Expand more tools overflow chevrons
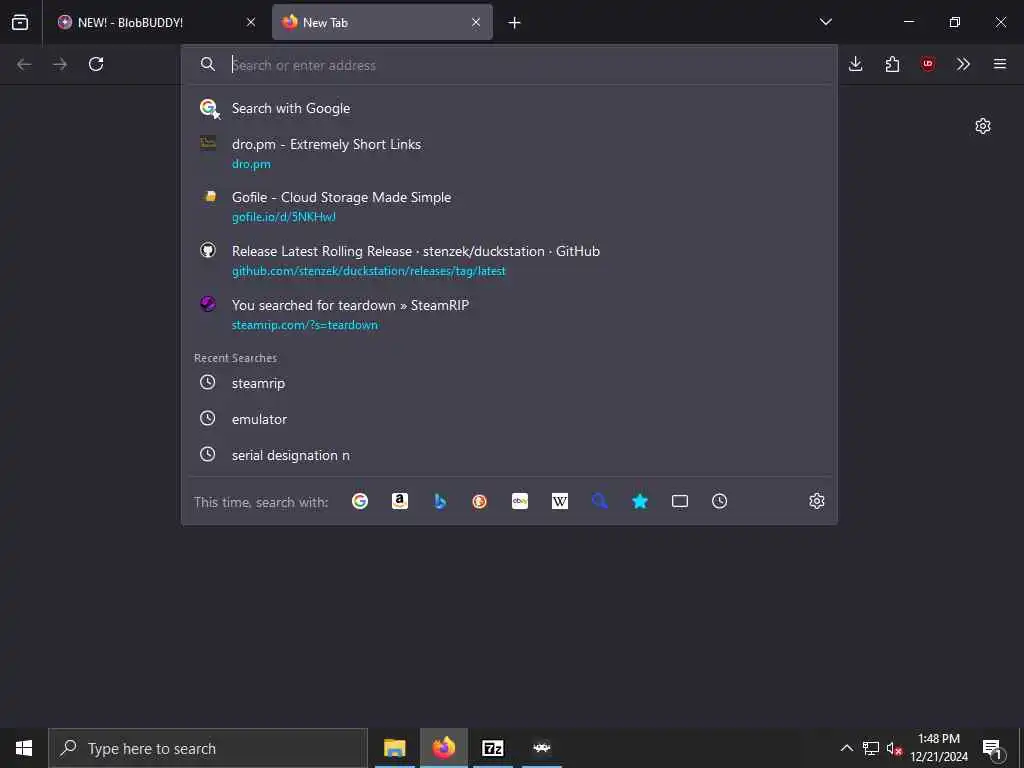 coord(963,64)
